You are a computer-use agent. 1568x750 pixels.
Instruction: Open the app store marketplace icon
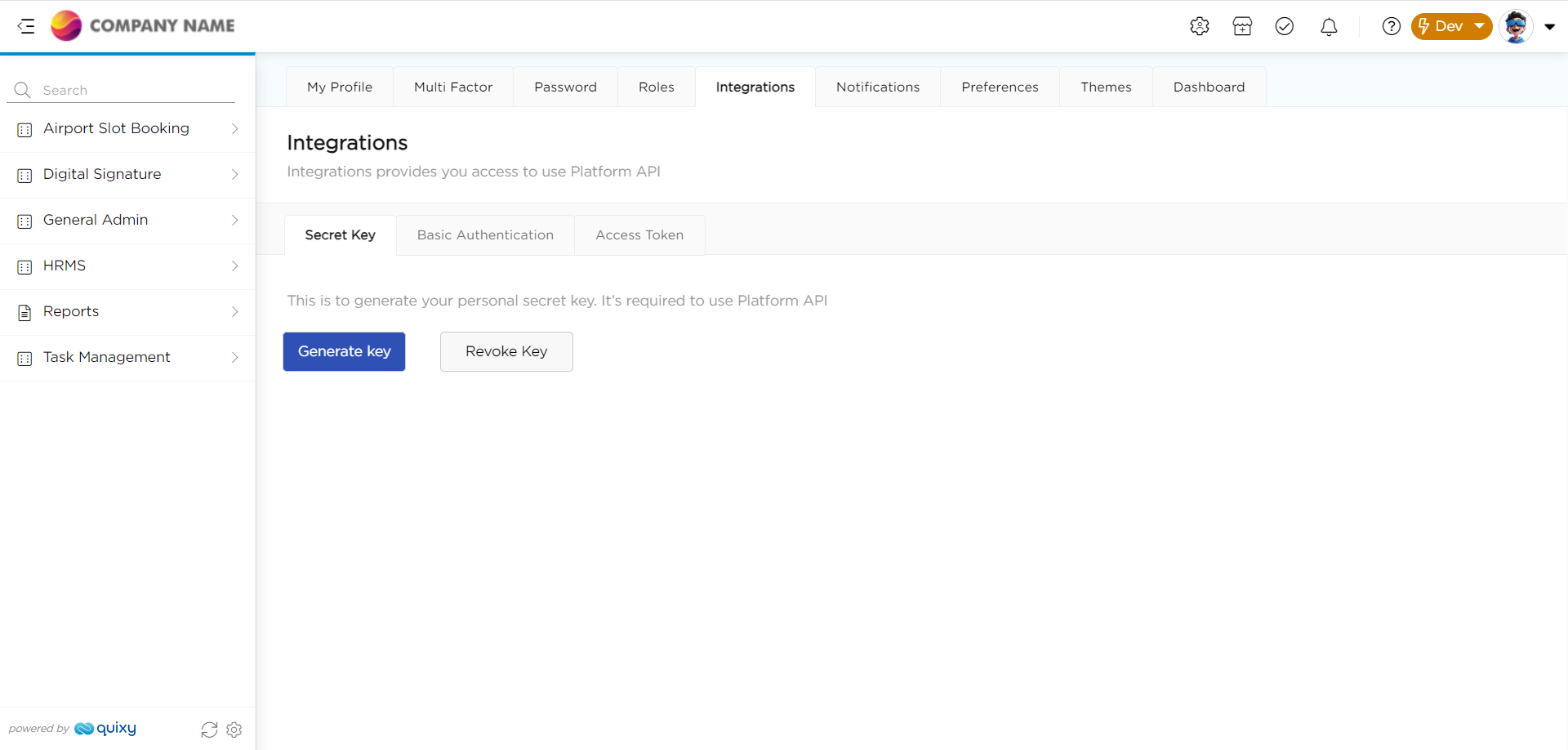pyautogui.click(x=1242, y=26)
